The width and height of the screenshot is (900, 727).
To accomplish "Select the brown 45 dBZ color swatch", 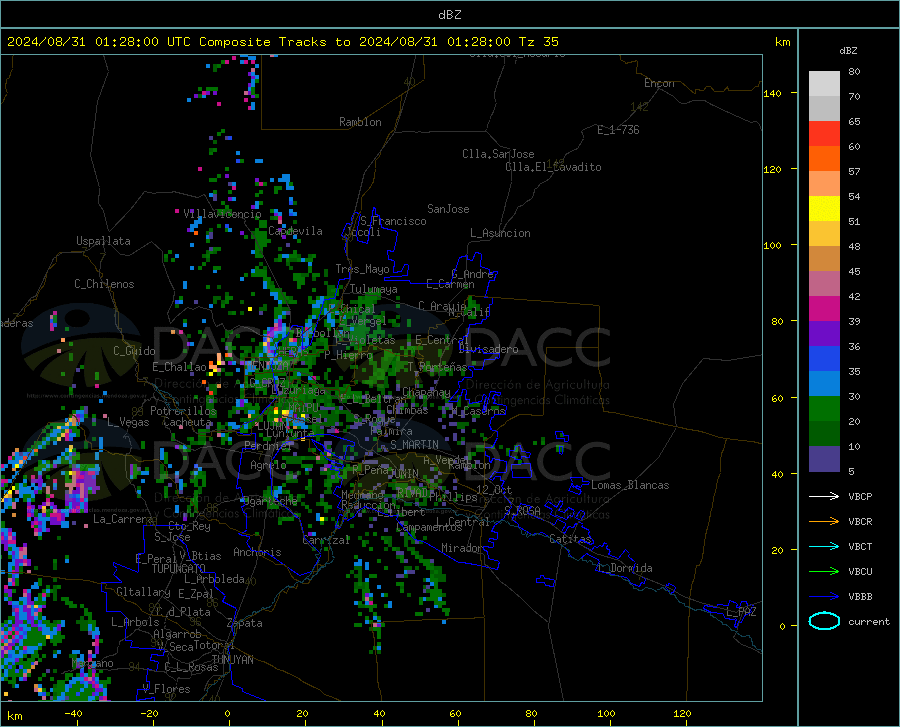I will pyautogui.click(x=824, y=259).
